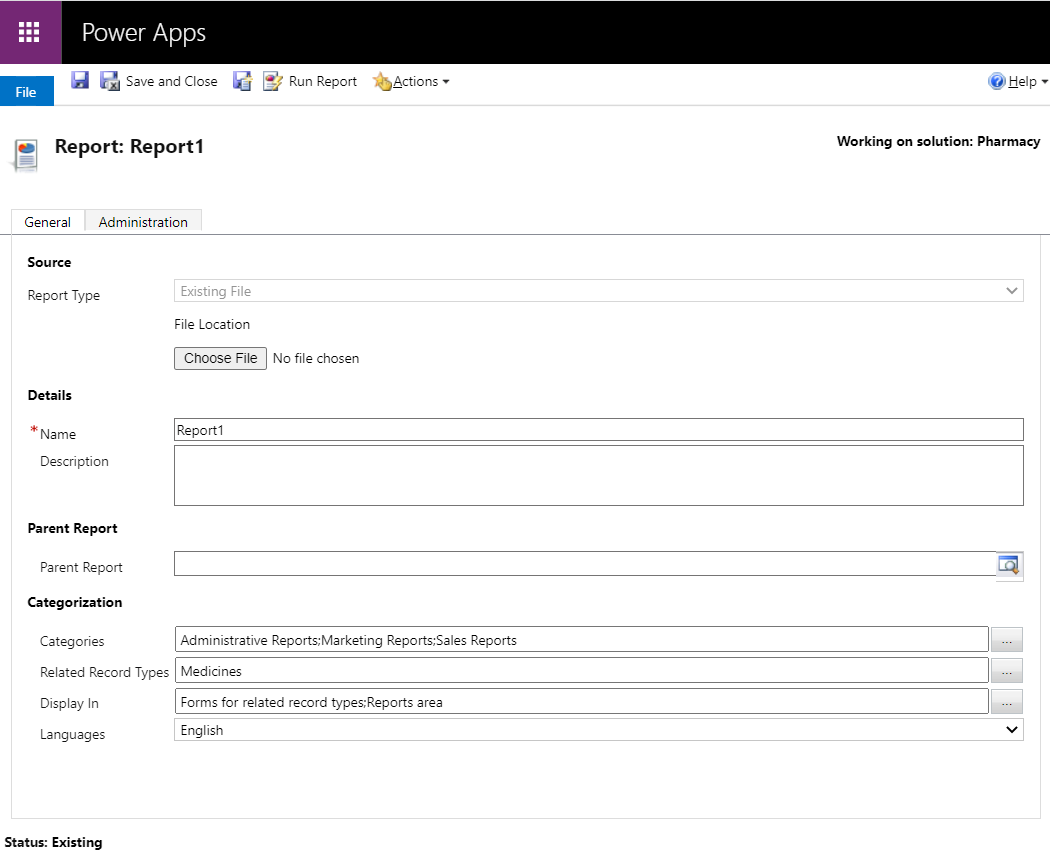This screenshot has width=1050, height=857.
Task: Expand the Help dropdown menu
Action: point(1028,81)
